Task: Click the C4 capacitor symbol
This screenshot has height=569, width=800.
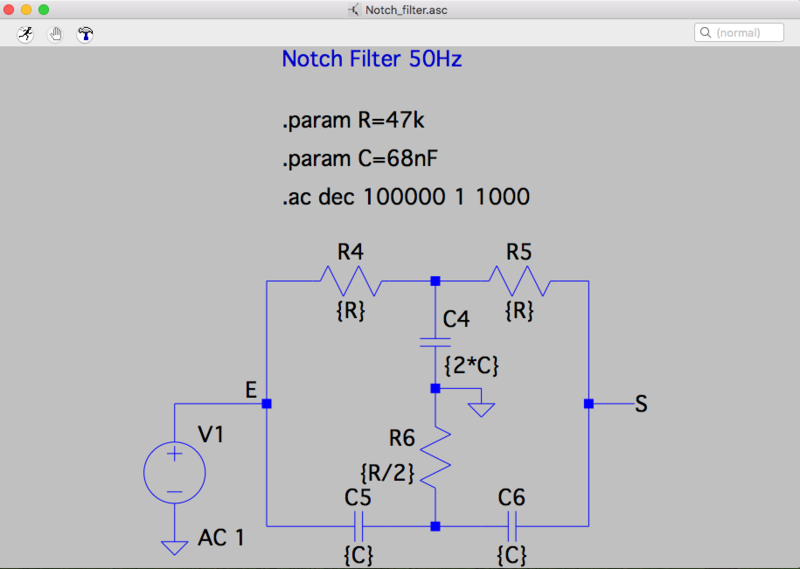Action: click(435, 342)
